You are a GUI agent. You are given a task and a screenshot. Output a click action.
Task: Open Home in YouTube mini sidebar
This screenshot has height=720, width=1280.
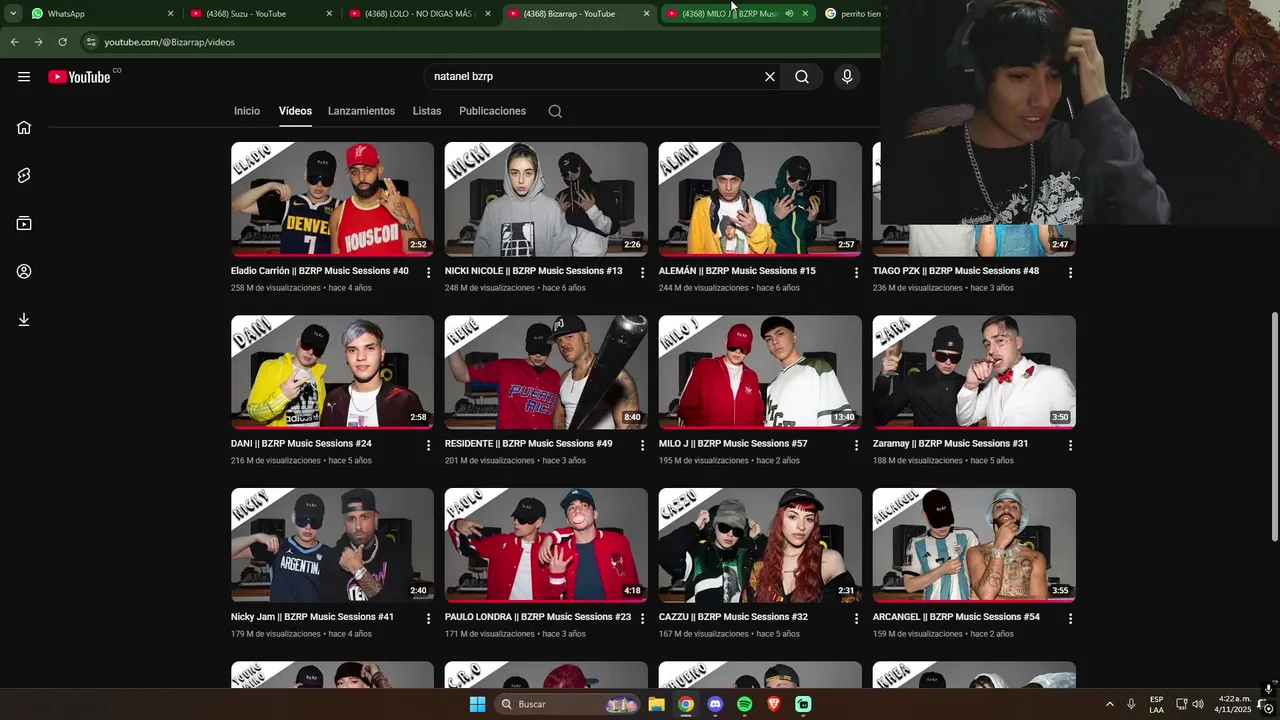click(x=24, y=127)
